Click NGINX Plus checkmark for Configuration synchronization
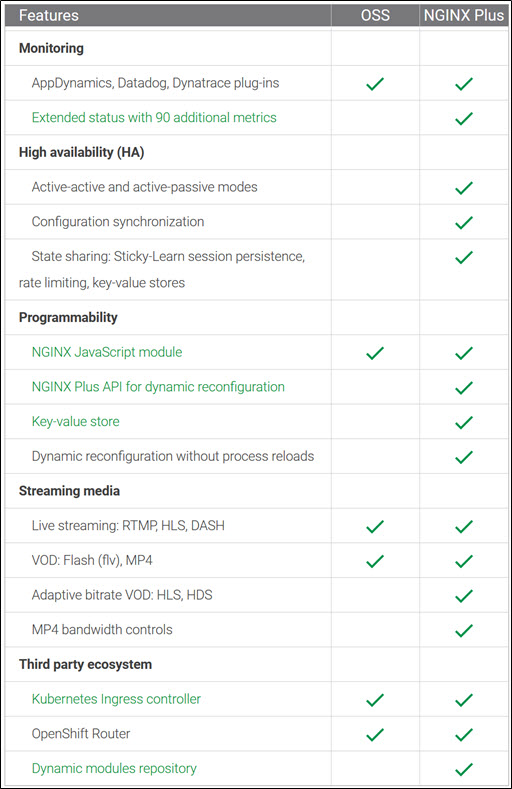Image resolution: width=512 pixels, height=789 pixels. point(464,222)
